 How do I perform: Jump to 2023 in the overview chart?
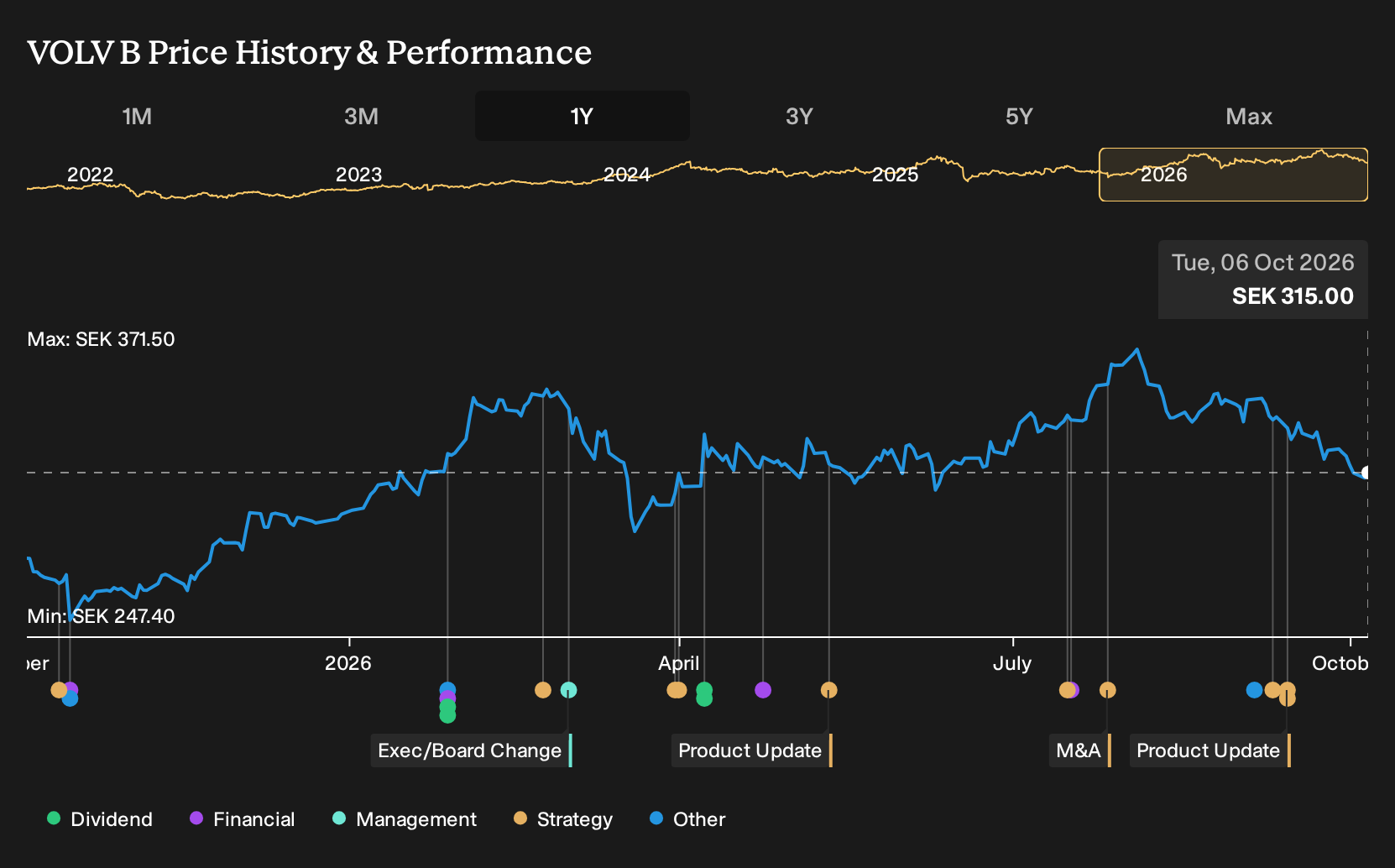[x=358, y=175]
